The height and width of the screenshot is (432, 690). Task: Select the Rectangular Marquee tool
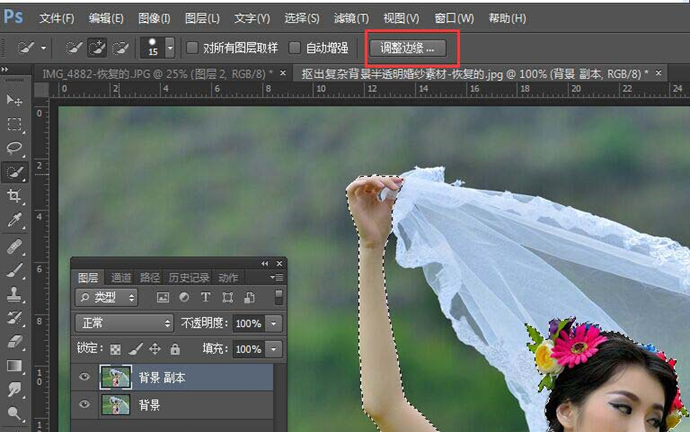tap(14, 124)
